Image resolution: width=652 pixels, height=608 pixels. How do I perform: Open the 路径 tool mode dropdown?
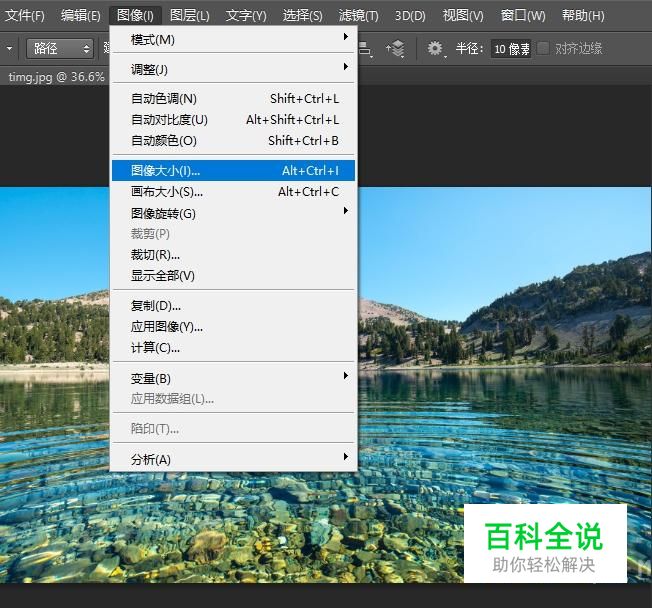pos(60,49)
